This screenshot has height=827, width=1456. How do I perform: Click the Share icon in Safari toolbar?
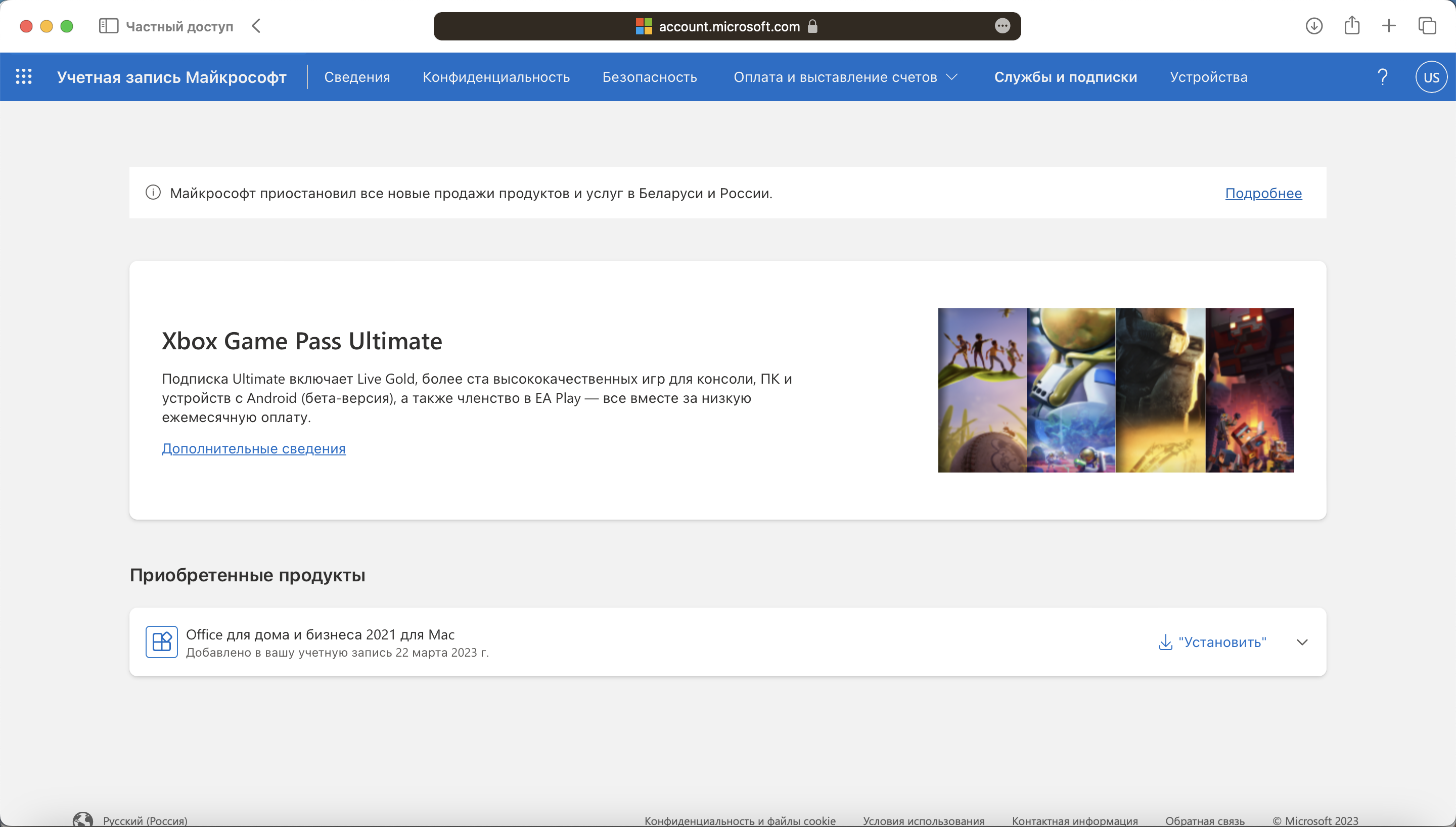(x=1352, y=26)
